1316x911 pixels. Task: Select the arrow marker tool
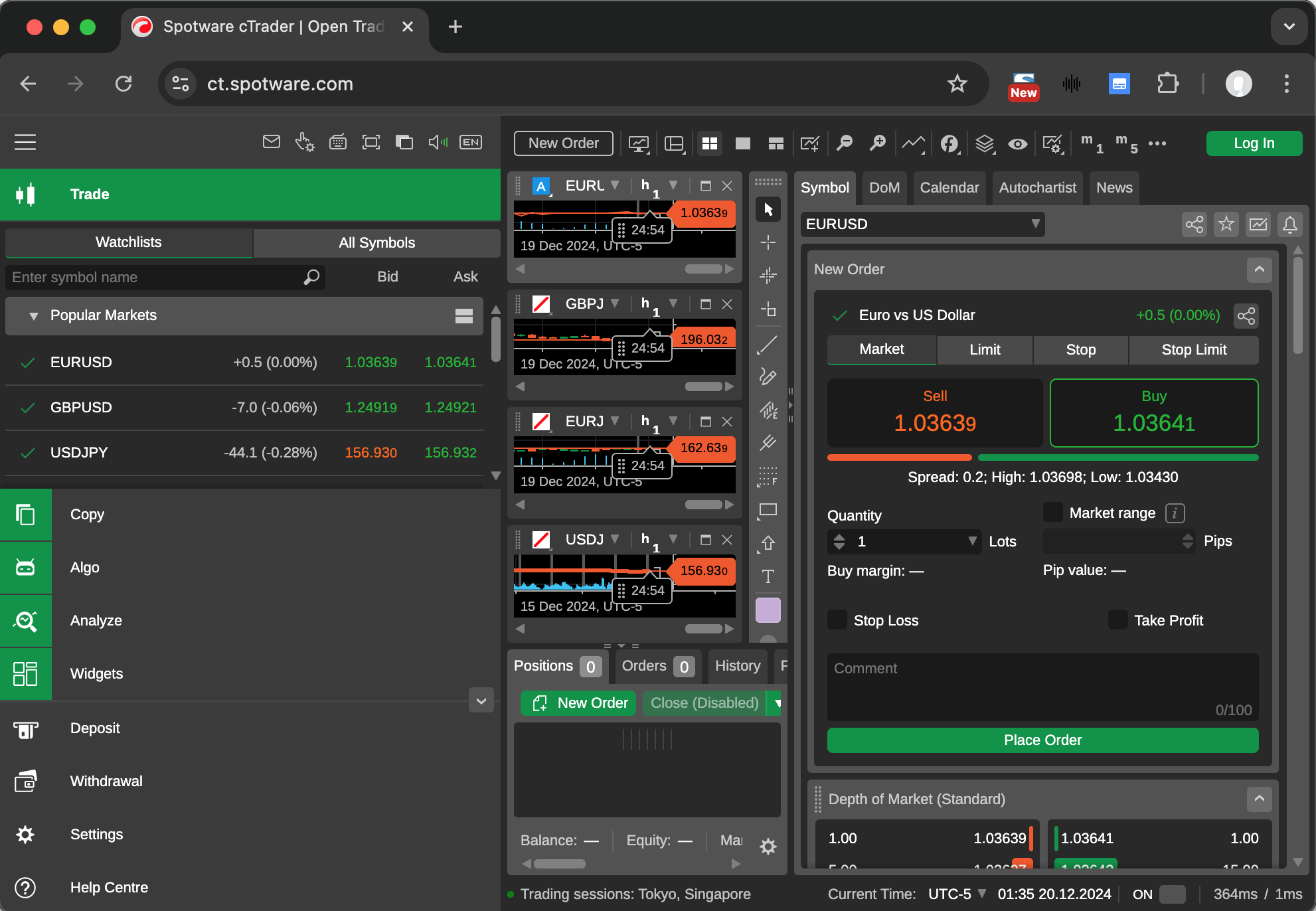pyautogui.click(x=768, y=543)
